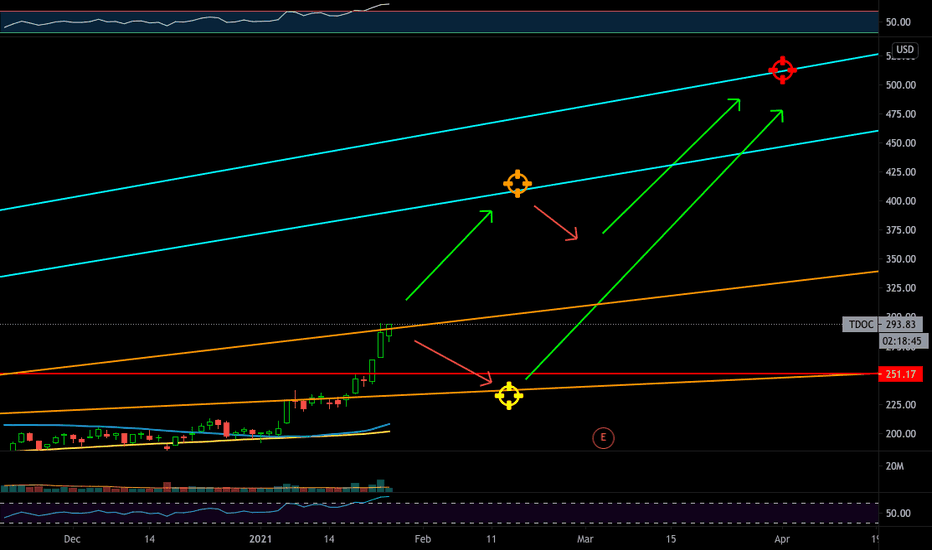Viewport: 932px width, 550px height.
Task: Click the 50.00 label of top indicator pane
Action: tap(898, 23)
